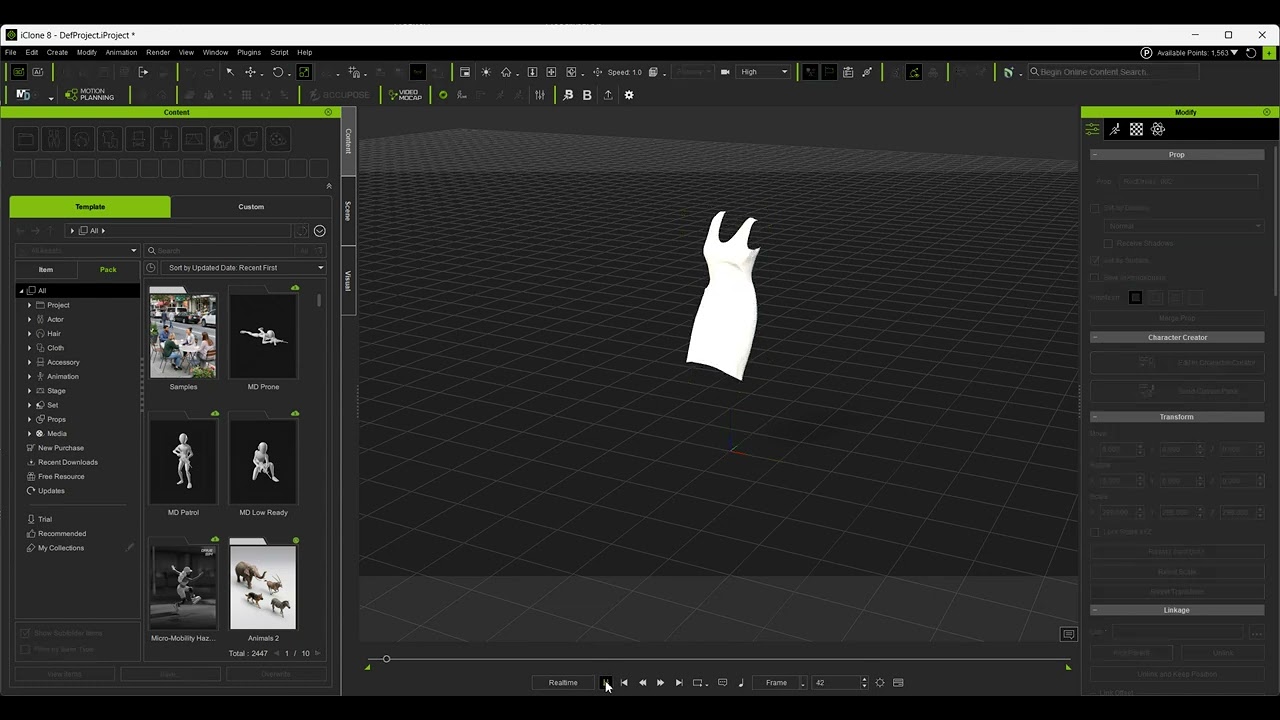1280x720 pixels.
Task: Select the arrow Select Object tool
Action: (x=230, y=72)
